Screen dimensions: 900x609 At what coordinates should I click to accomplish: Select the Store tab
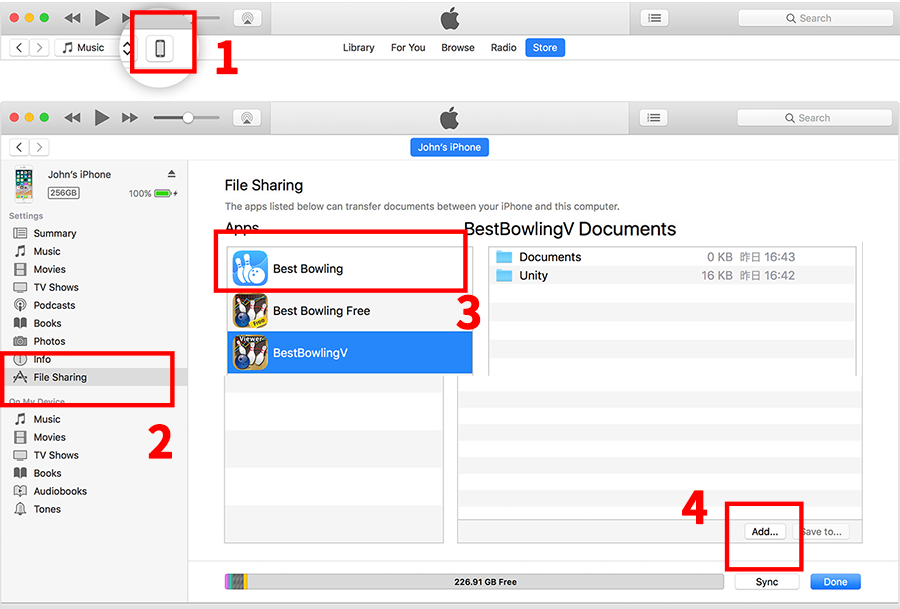tap(545, 48)
